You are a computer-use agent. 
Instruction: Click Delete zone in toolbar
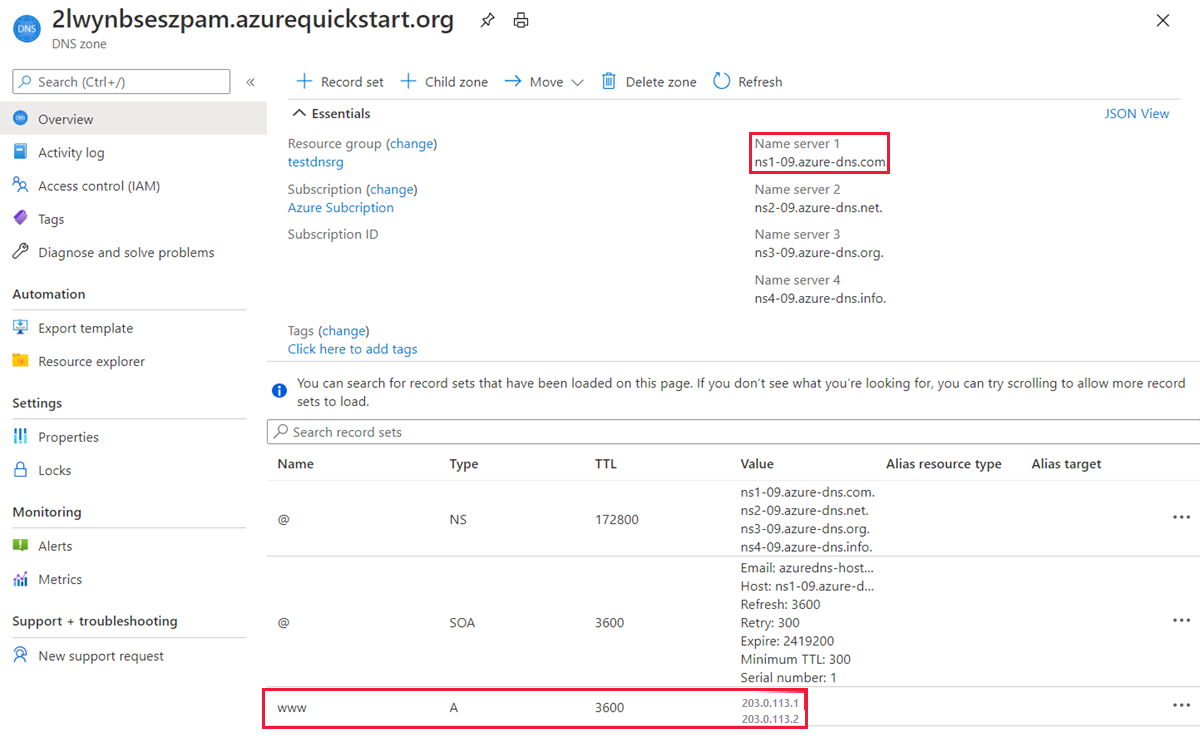[x=648, y=82]
